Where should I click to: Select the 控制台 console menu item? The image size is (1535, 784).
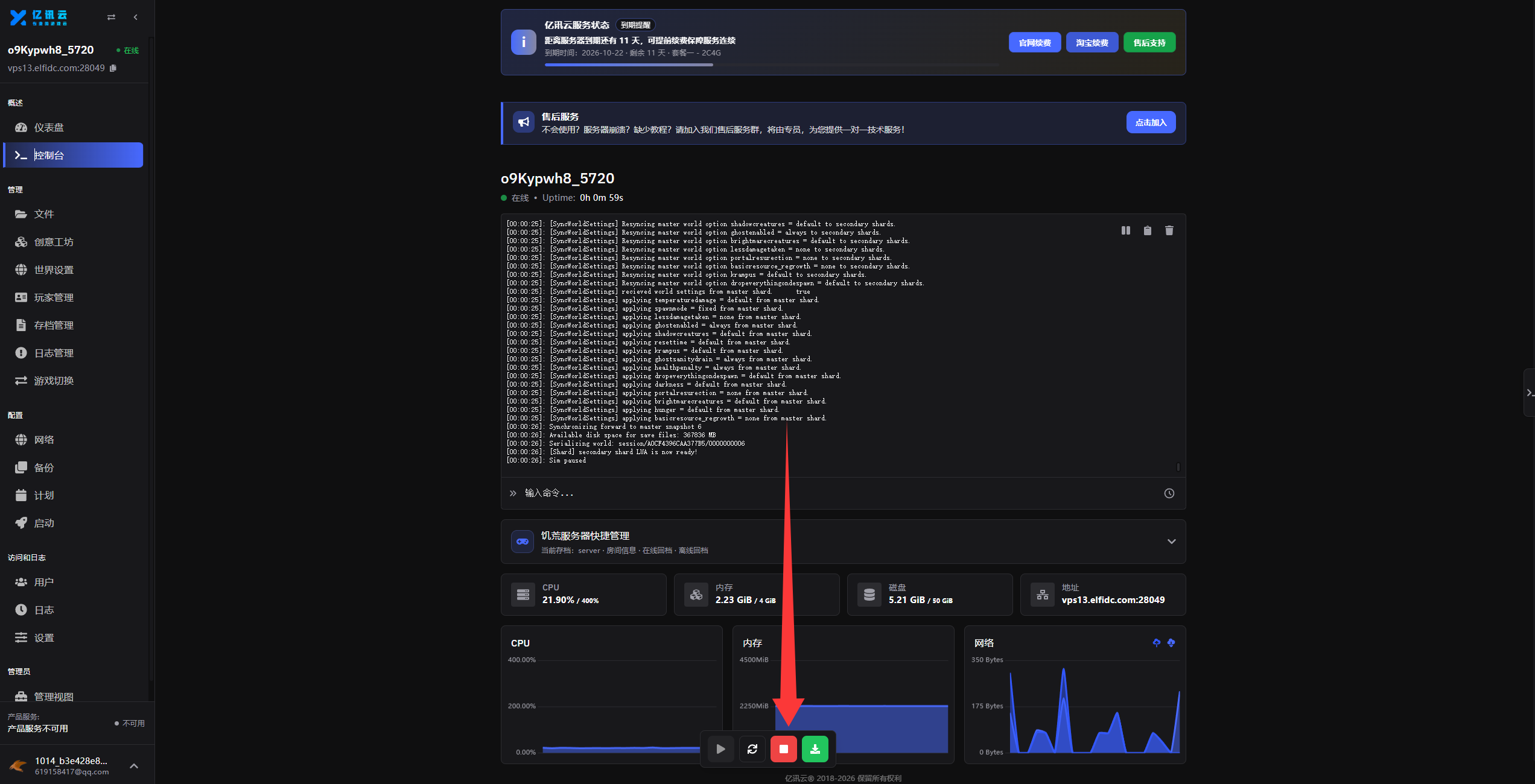73,155
